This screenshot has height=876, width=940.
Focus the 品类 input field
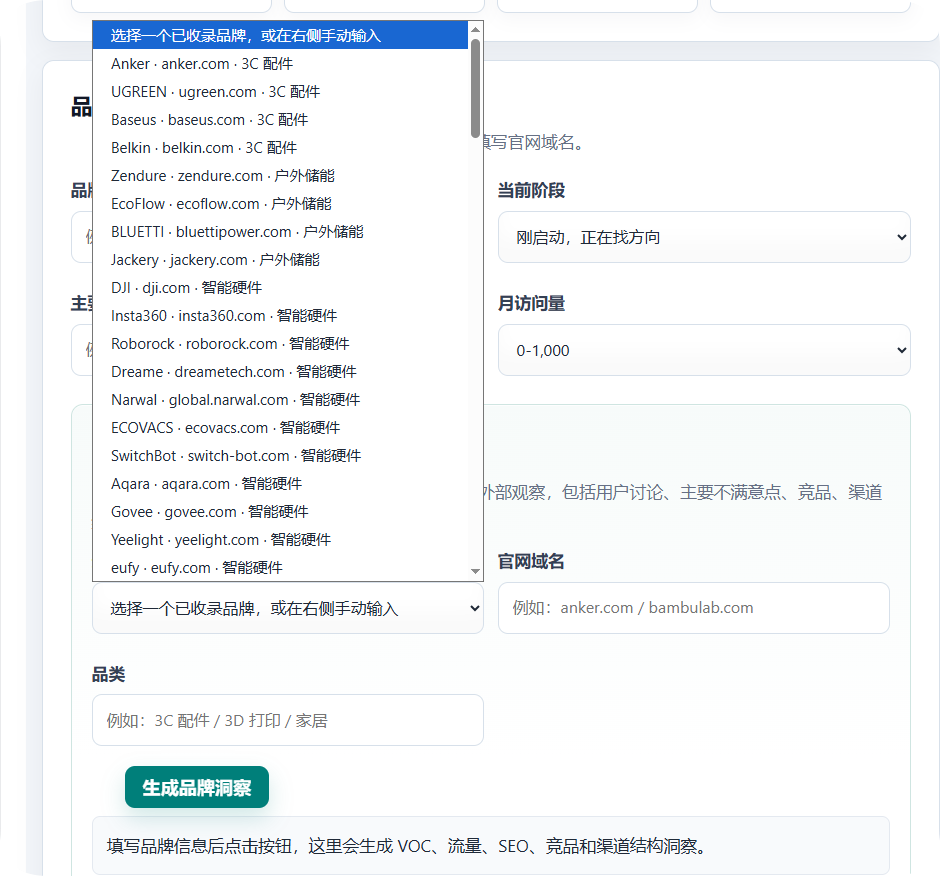pos(288,720)
